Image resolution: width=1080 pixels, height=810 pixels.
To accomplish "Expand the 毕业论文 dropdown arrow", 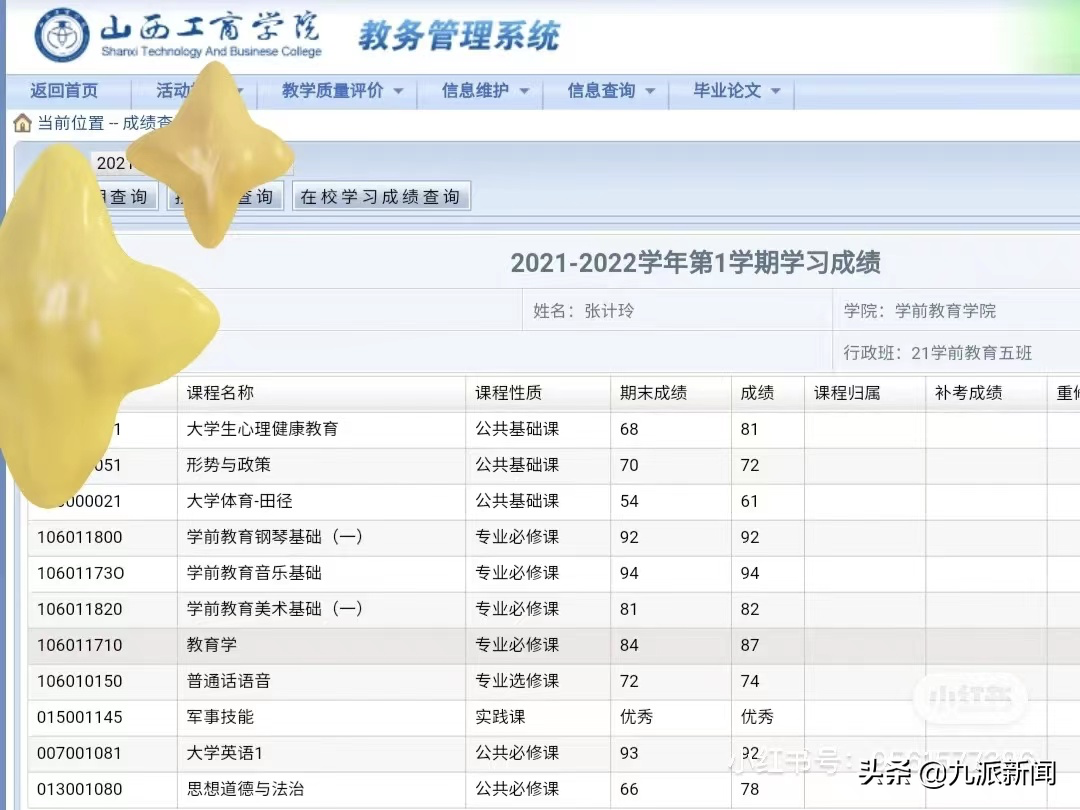I will coord(776,92).
